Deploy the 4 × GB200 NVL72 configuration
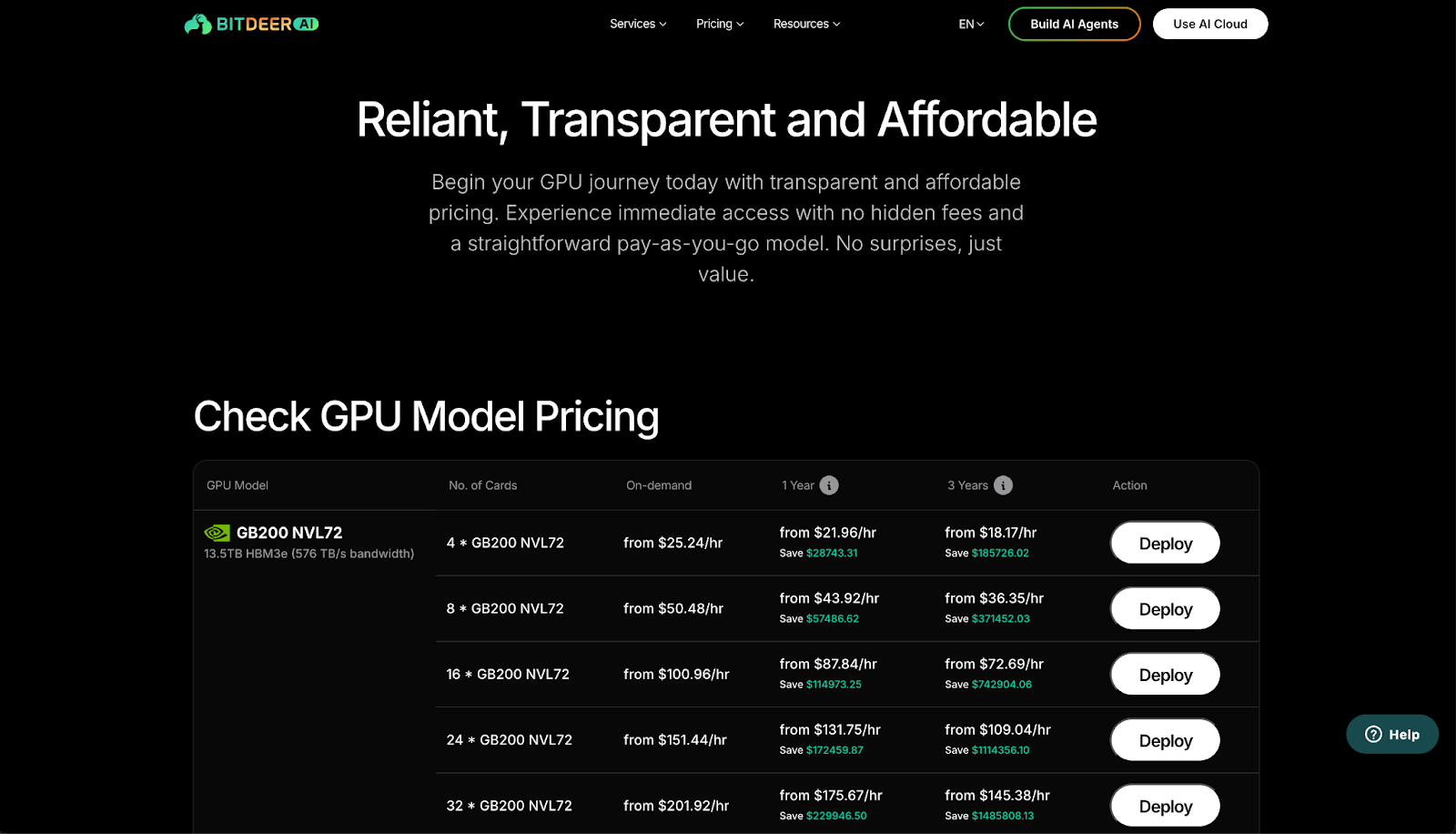 tap(1164, 543)
